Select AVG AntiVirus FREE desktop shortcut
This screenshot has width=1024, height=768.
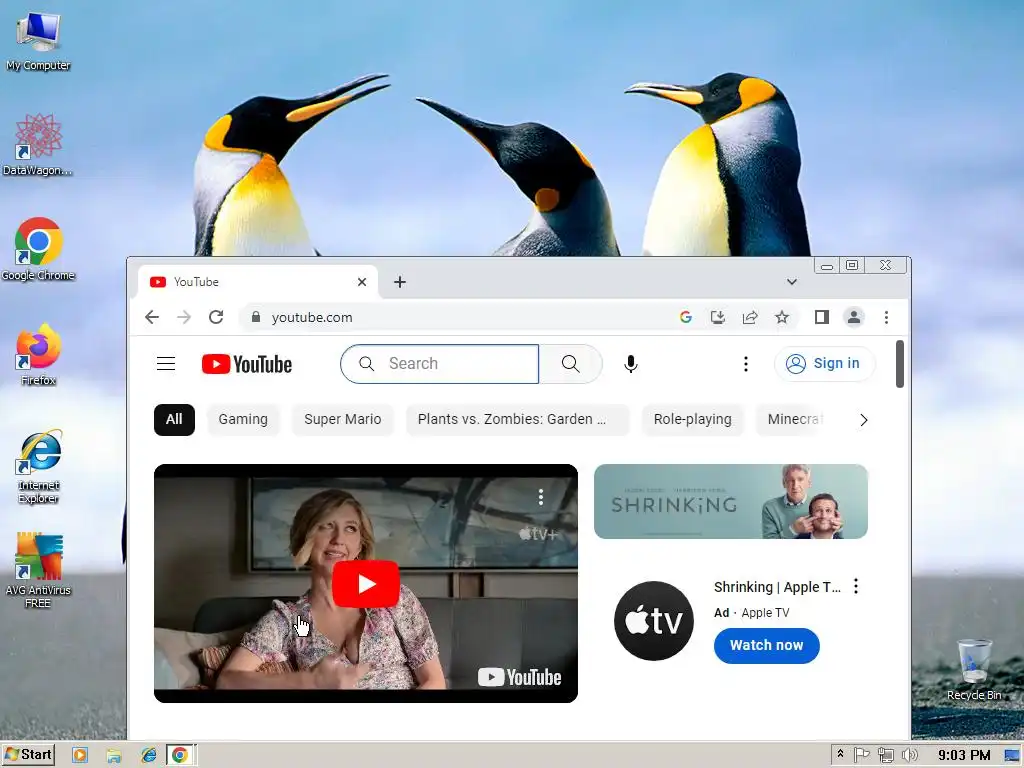click(x=38, y=571)
